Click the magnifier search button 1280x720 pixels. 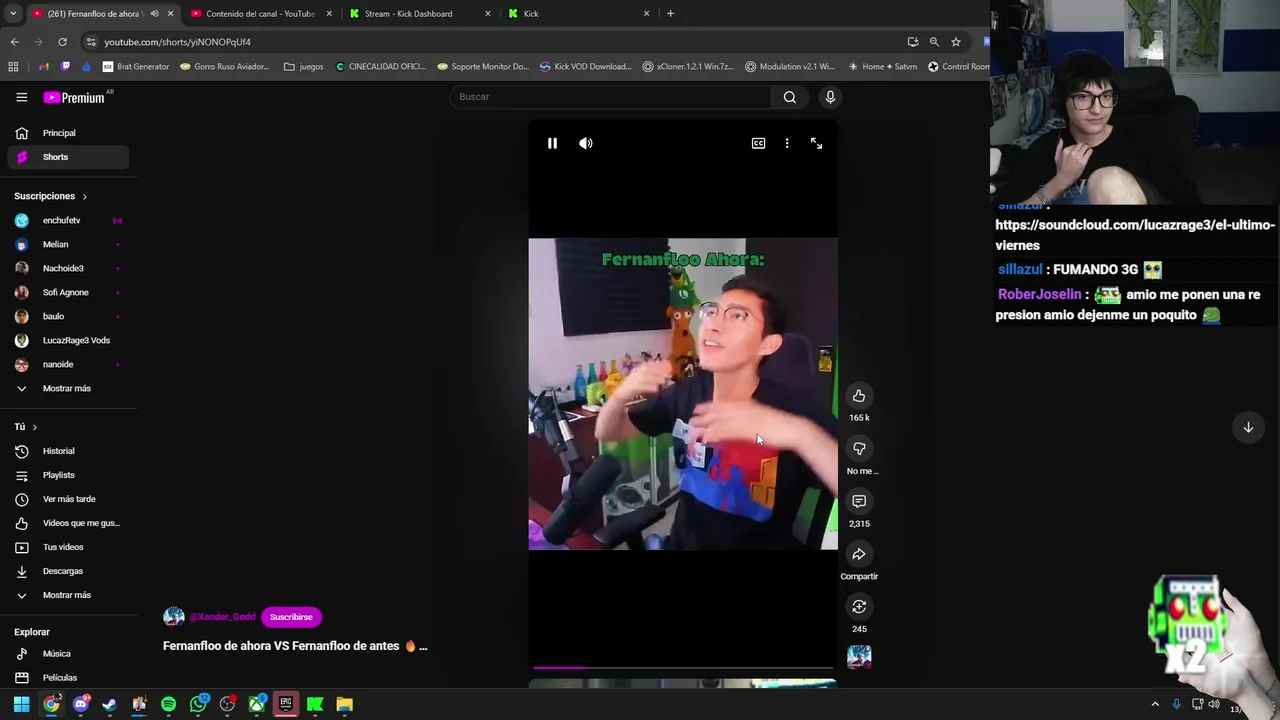tap(790, 97)
